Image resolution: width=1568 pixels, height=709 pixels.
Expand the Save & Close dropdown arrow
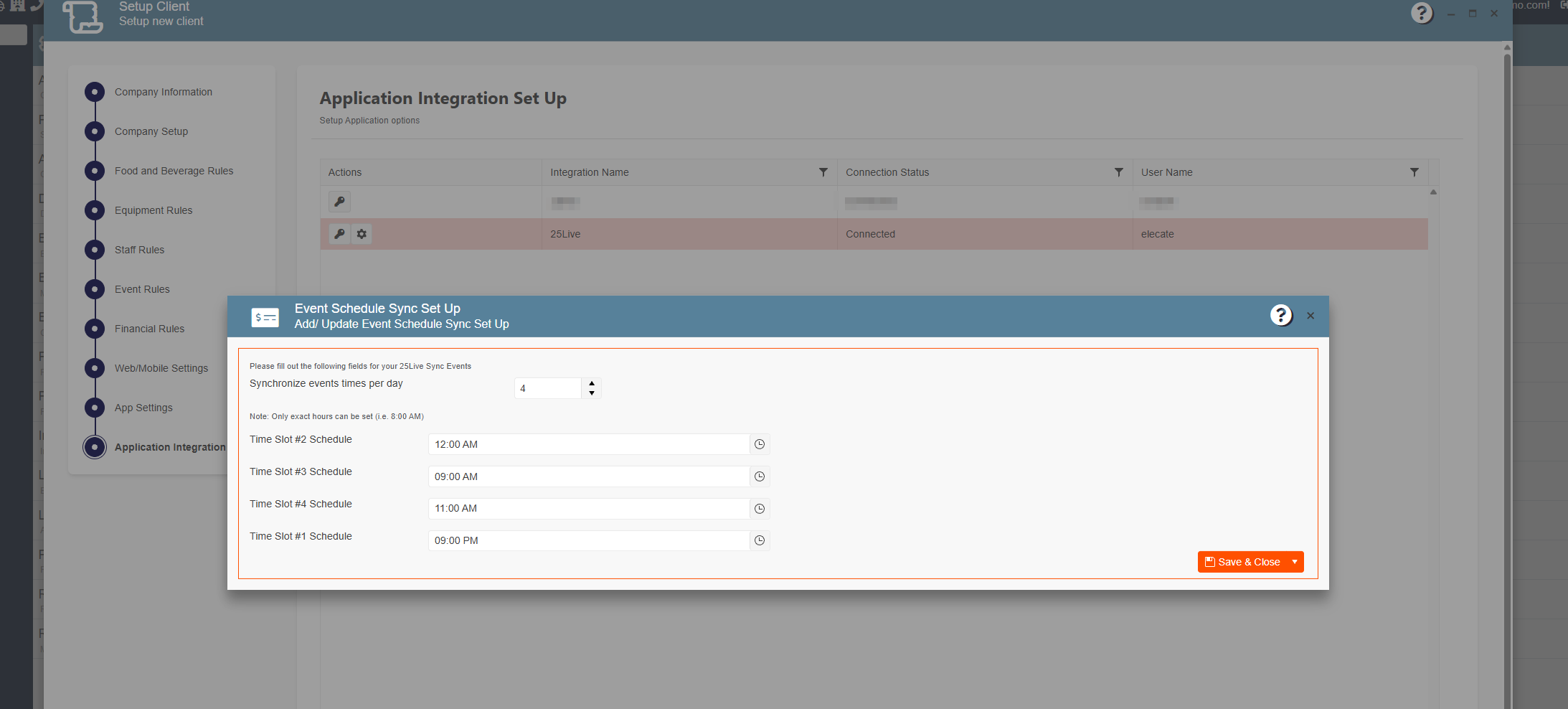1295,562
